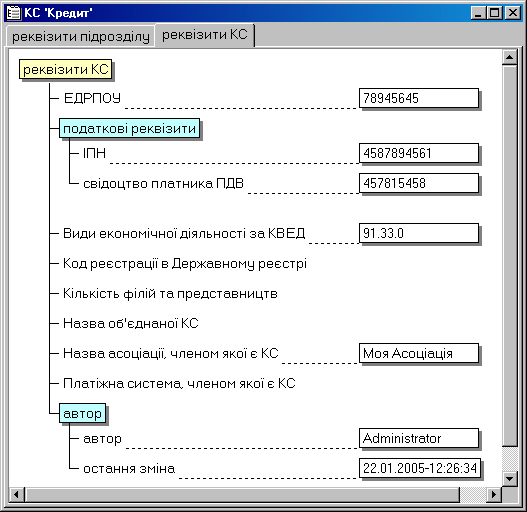
Task: Collapse the автор group node
Action: point(82,413)
